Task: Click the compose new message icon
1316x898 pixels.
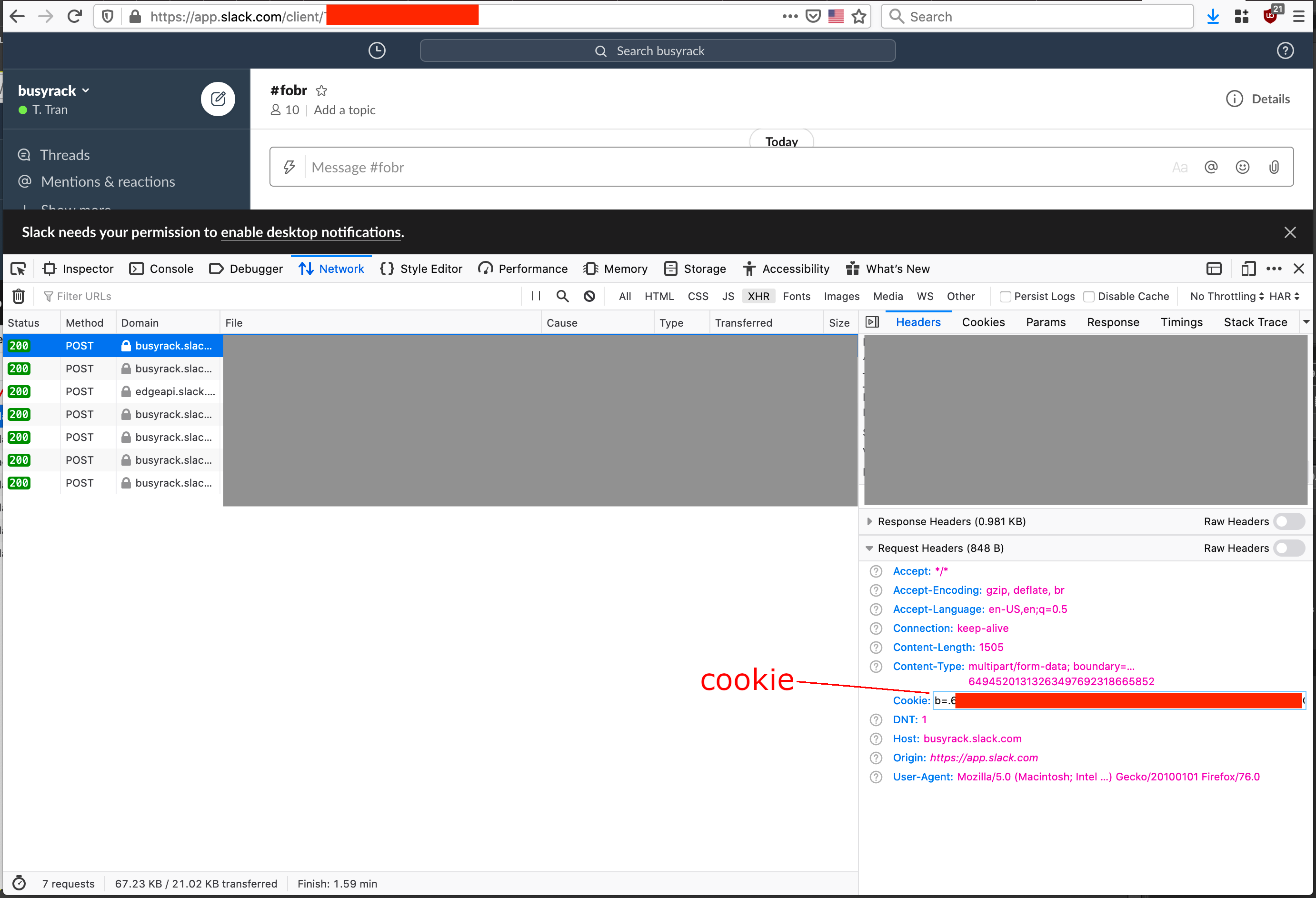Action: (x=218, y=99)
